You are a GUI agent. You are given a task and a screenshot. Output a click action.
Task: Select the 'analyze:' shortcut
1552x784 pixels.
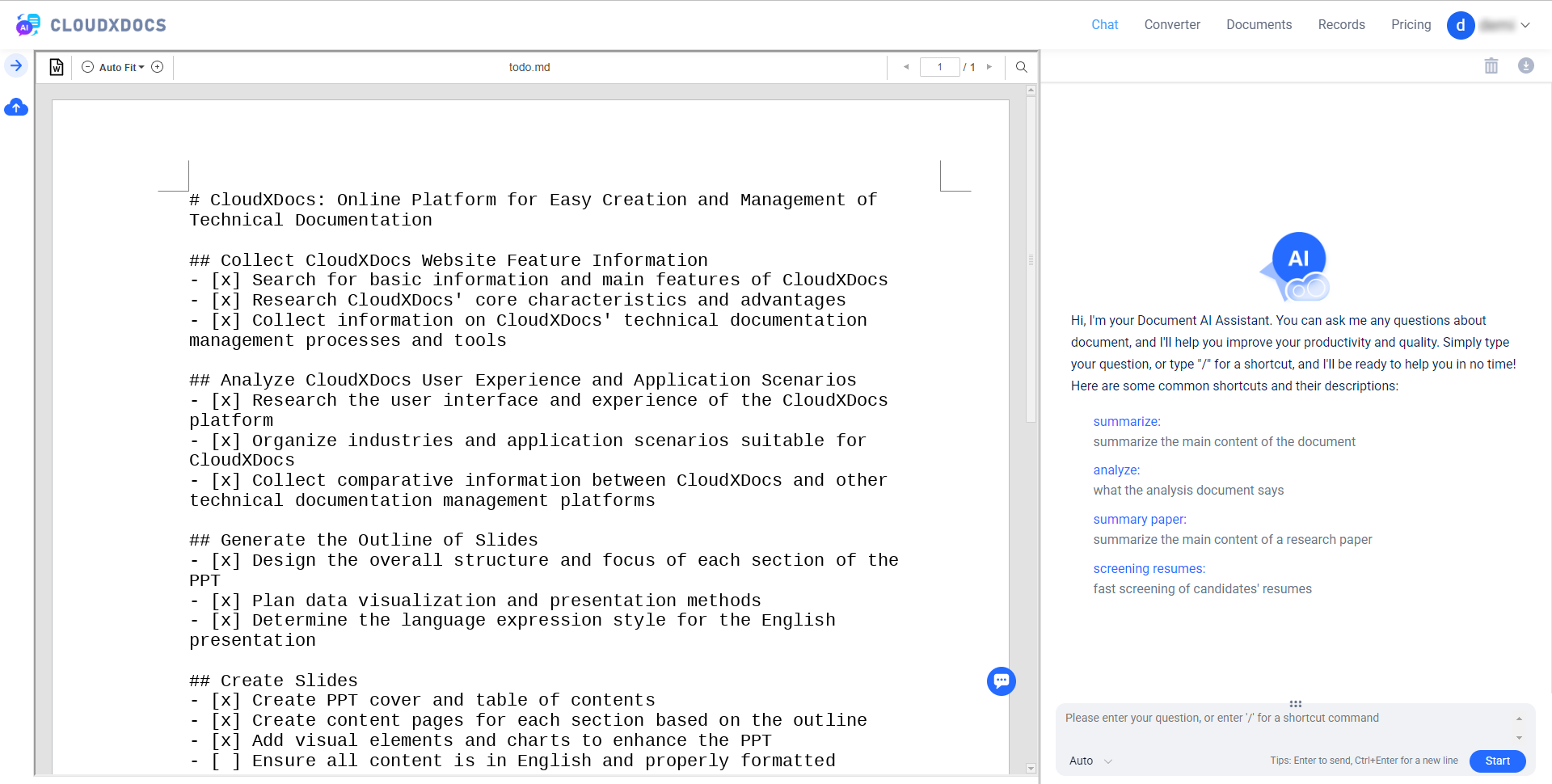click(x=1116, y=470)
